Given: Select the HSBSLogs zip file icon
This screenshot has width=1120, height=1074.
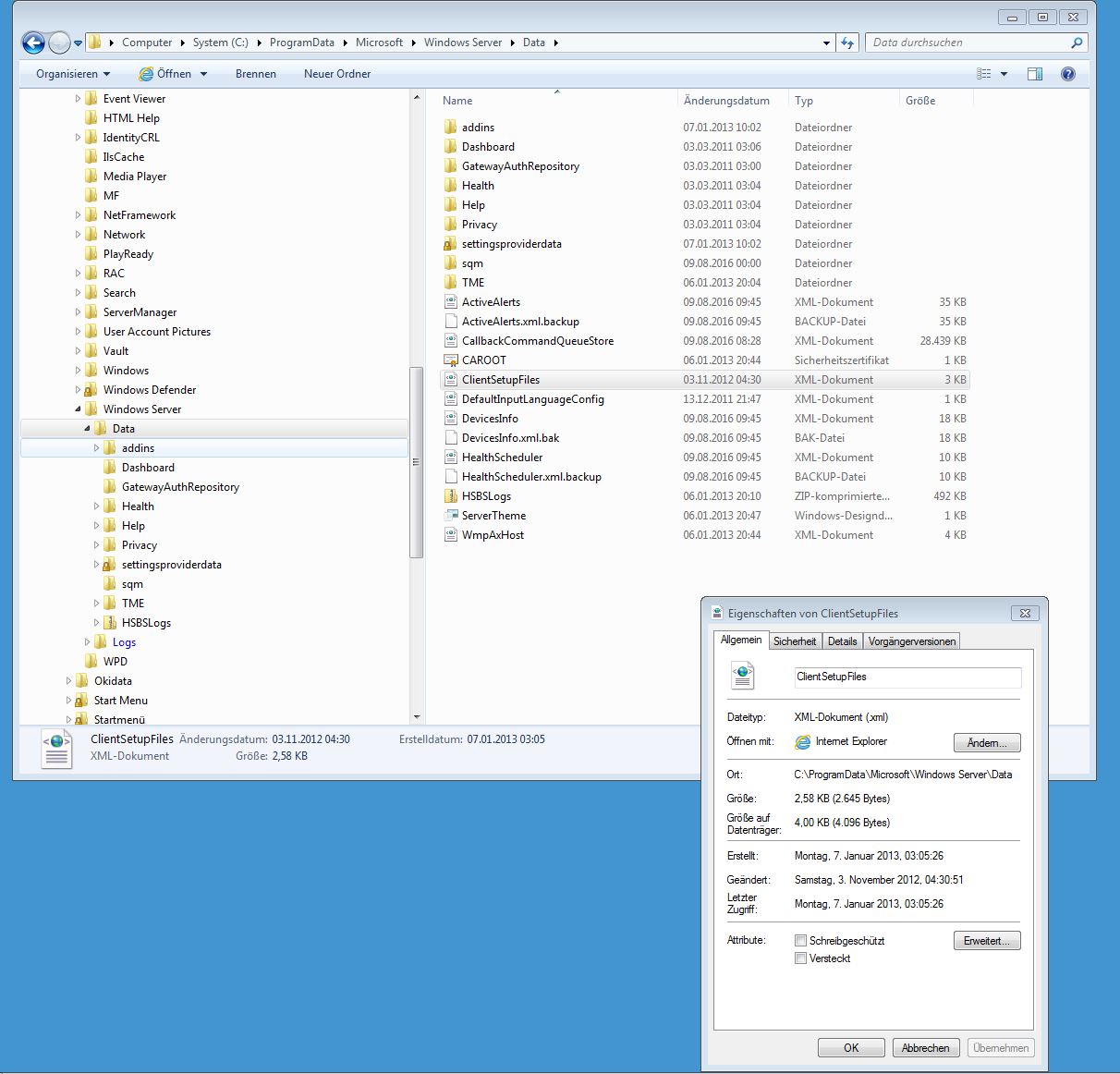Looking at the screenshot, I should (450, 496).
